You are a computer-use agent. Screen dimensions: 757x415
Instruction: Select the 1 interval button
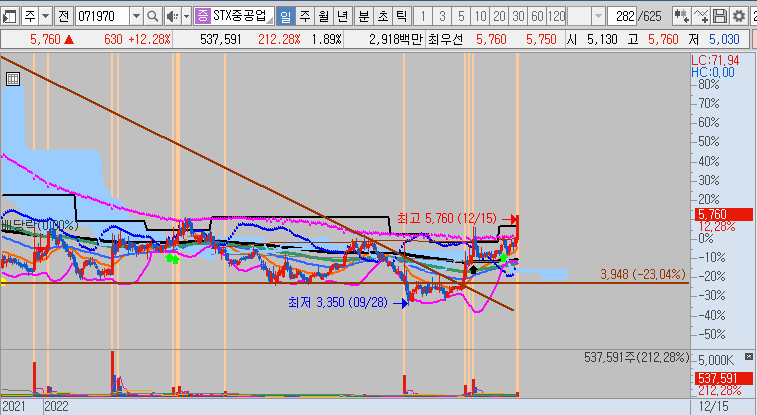click(x=423, y=16)
